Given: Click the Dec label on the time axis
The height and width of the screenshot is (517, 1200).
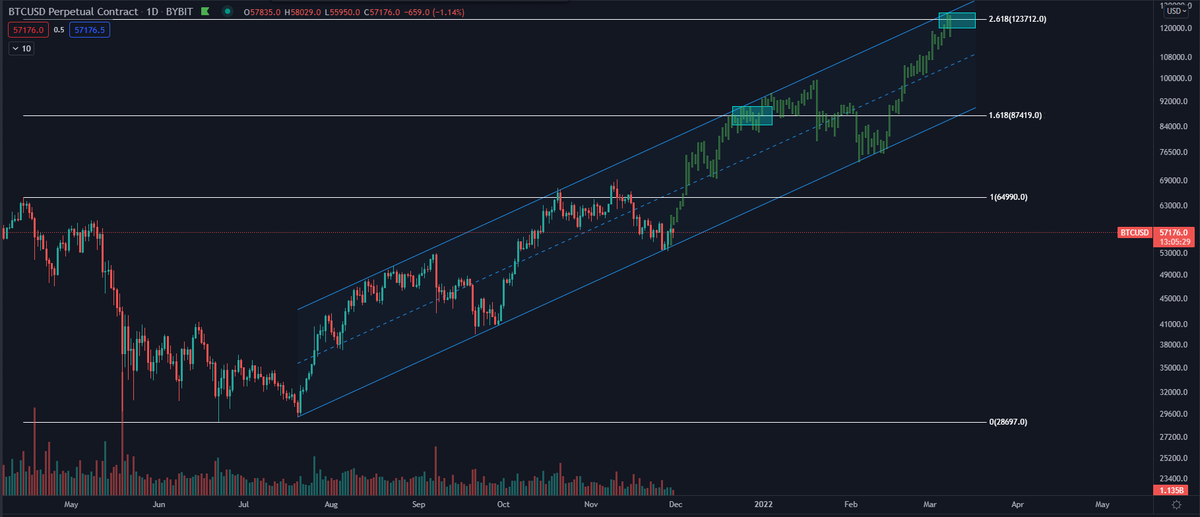Looking at the screenshot, I should (675, 506).
